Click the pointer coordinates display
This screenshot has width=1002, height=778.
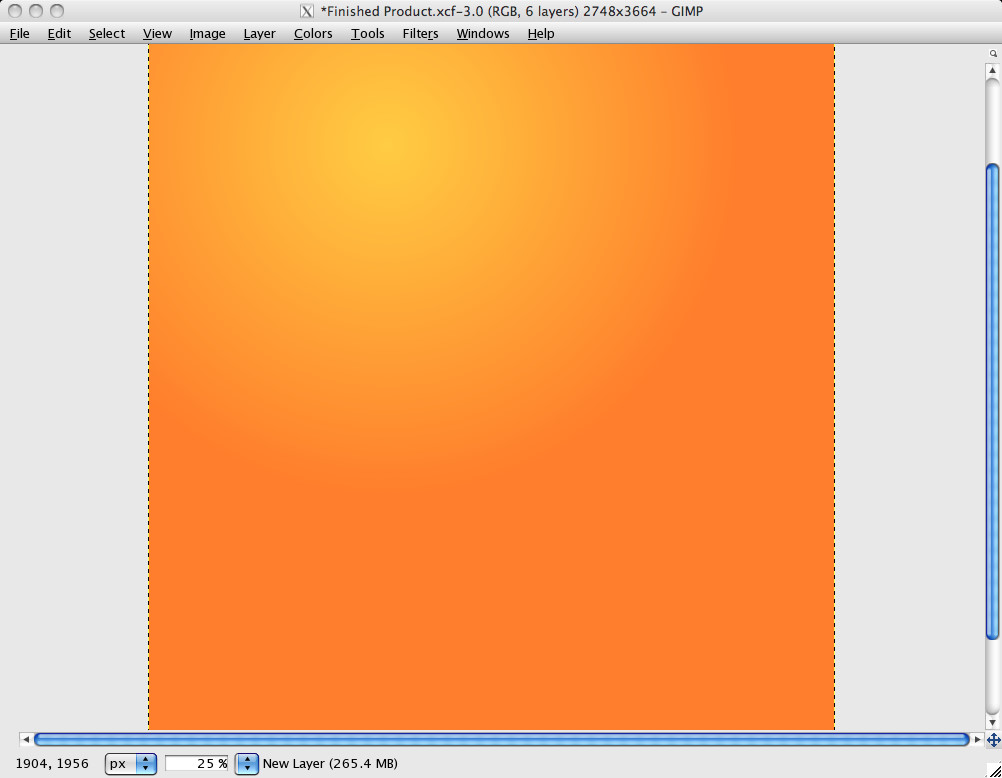pos(51,763)
